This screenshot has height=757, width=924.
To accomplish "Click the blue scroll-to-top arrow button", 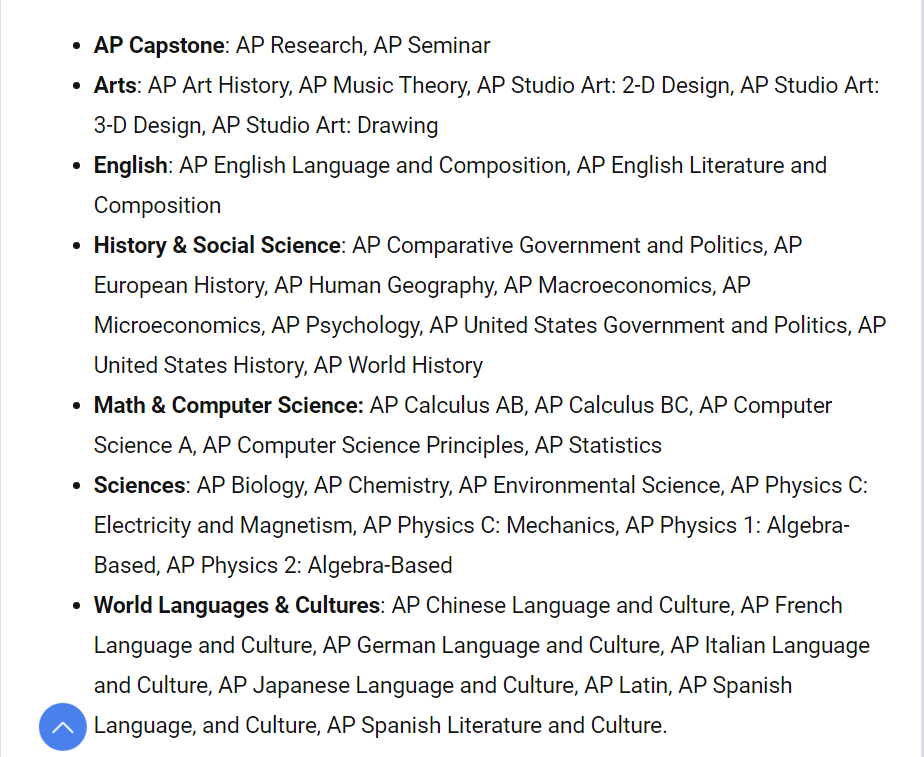I will pyautogui.click(x=62, y=727).
